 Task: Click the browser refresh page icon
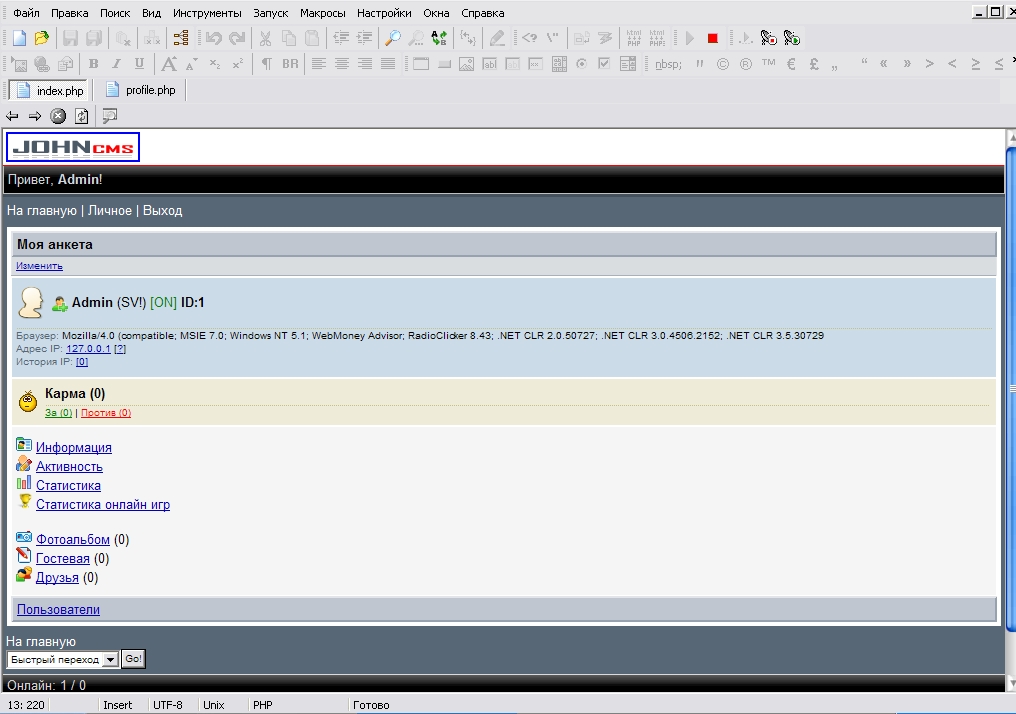pos(82,116)
